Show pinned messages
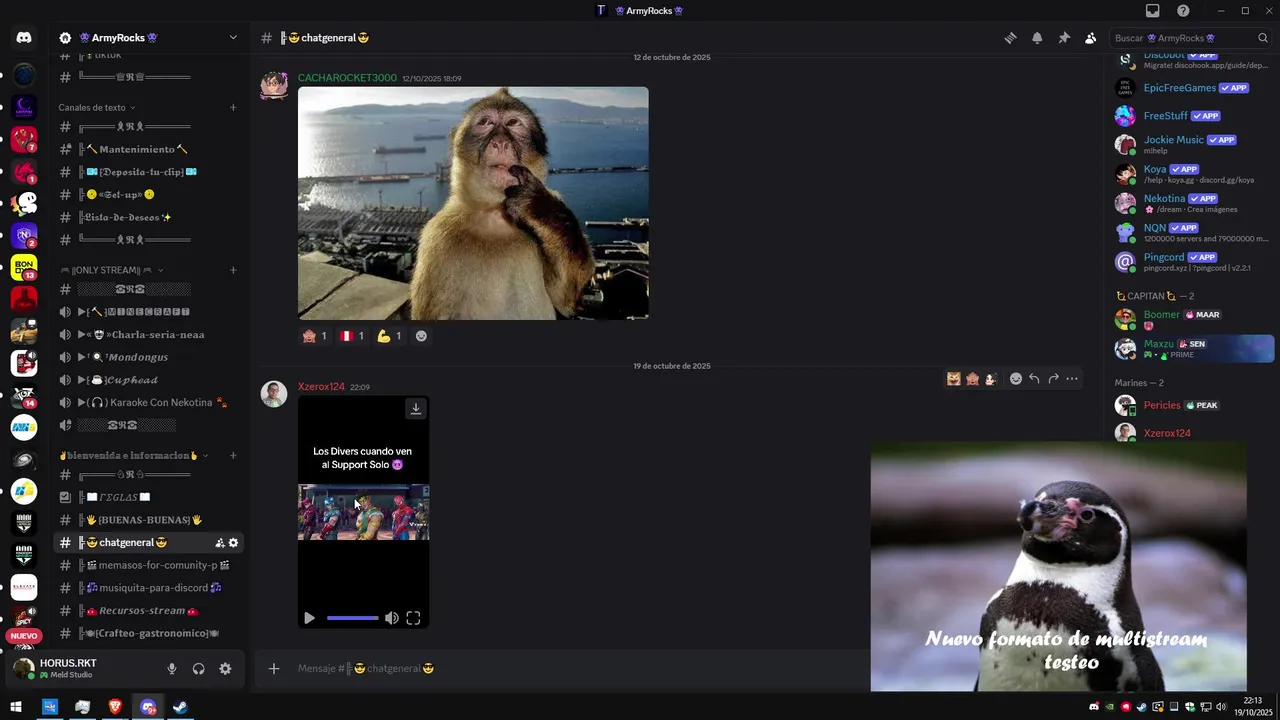Viewport: 1280px width, 720px height. pyautogui.click(x=1064, y=38)
